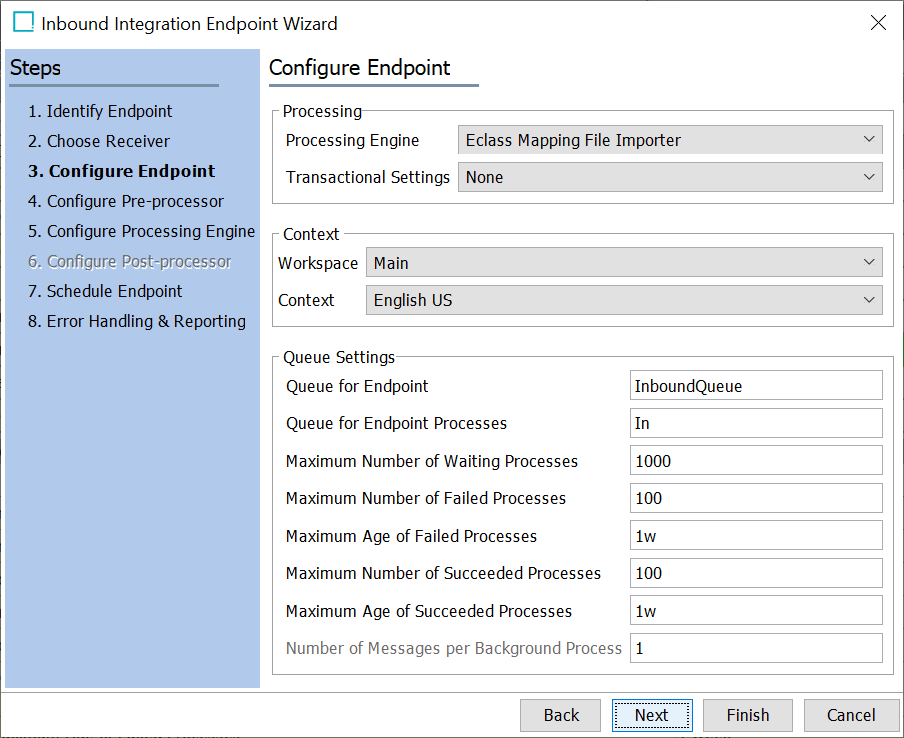
Task: Select step 7 Schedule Endpoint
Action: point(105,291)
